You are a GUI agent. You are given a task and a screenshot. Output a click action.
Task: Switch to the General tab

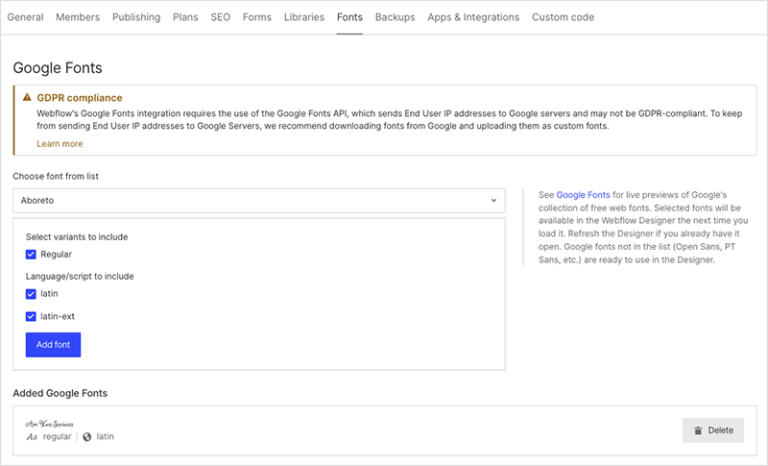point(25,17)
